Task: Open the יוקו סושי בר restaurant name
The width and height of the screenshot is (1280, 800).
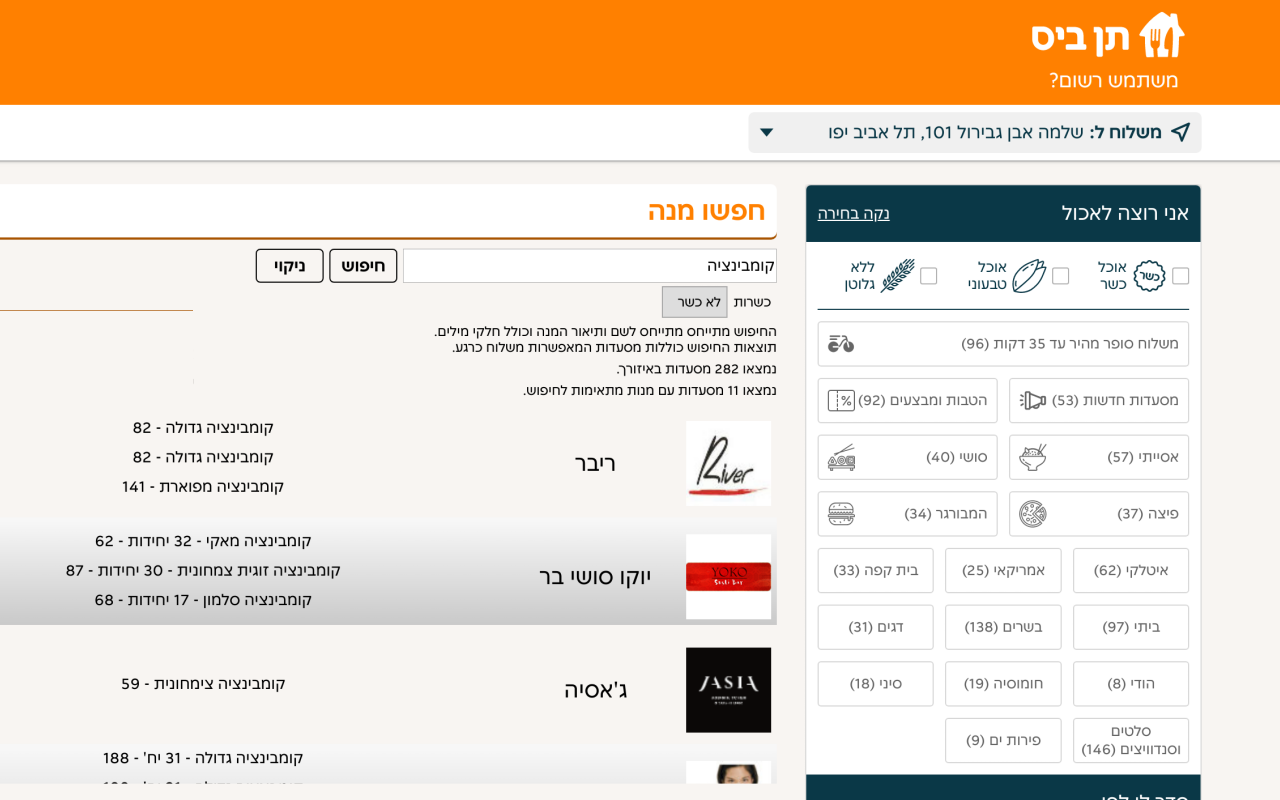Action: [595, 577]
